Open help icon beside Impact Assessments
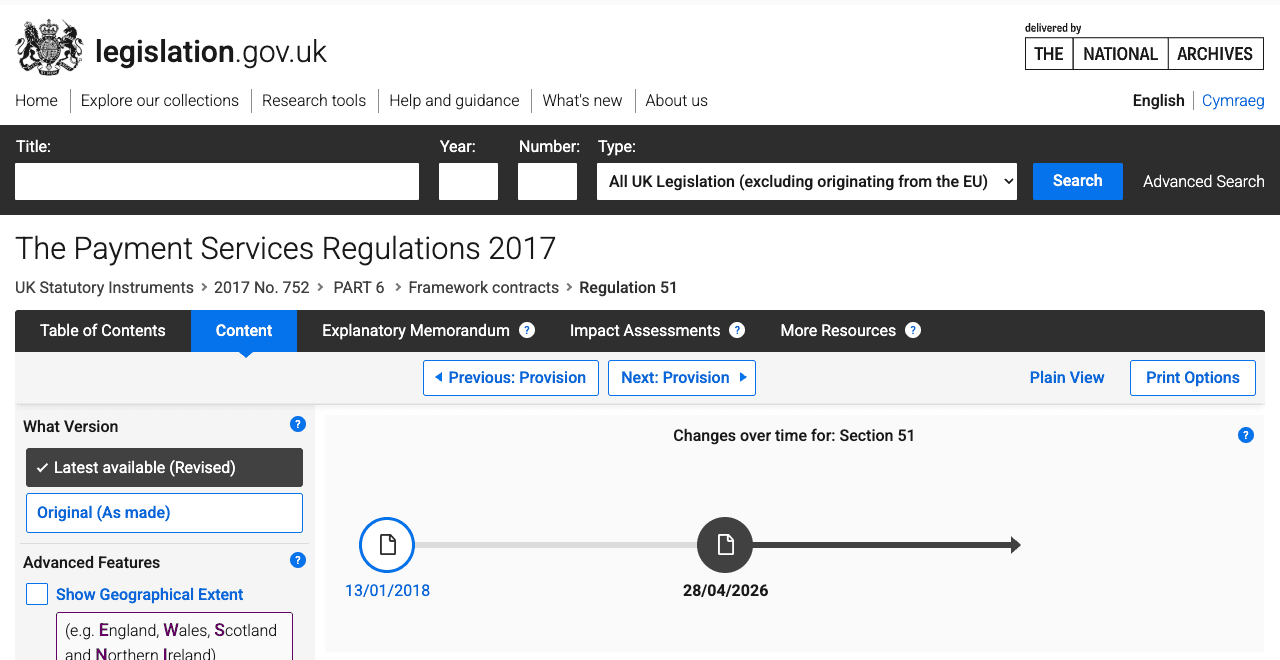Viewport: 1280px width, 660px height. (737, 330)
